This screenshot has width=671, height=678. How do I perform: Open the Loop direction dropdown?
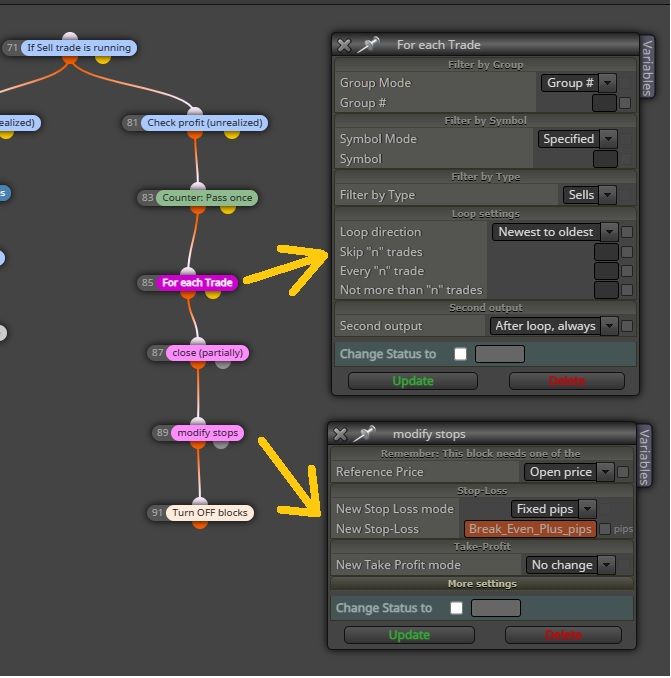(x=555, y=232)
